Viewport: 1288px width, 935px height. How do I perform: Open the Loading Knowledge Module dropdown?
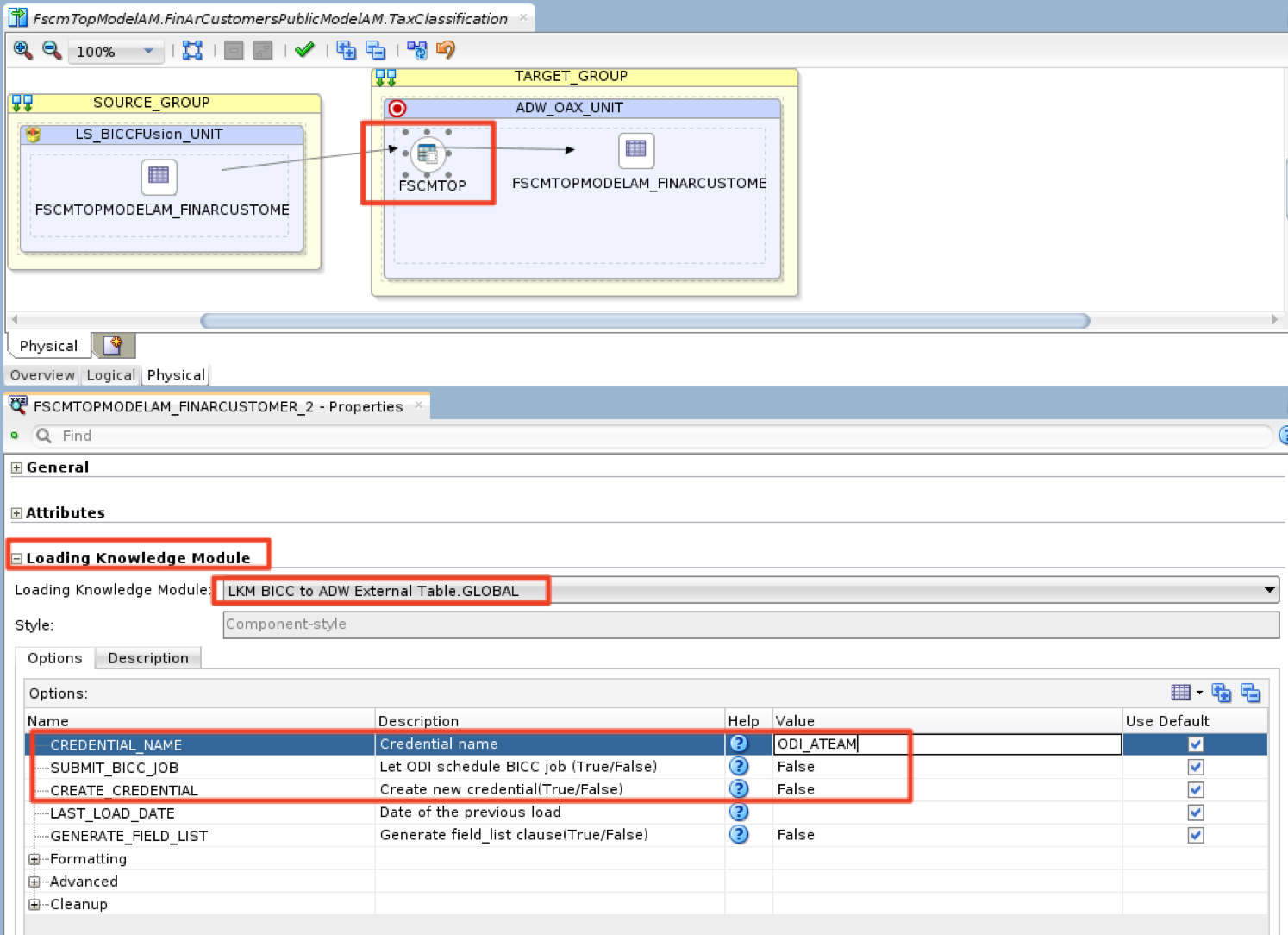pyautogui.click(x=1269, y=591)
